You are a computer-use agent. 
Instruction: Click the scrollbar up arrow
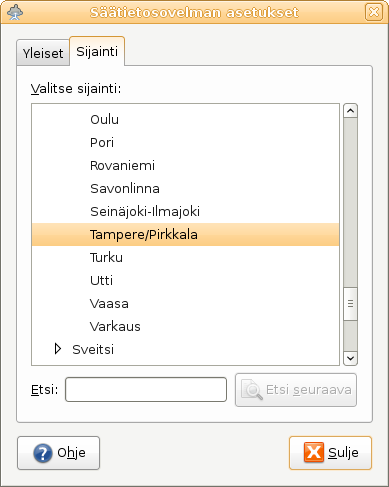tap(350, 111)
